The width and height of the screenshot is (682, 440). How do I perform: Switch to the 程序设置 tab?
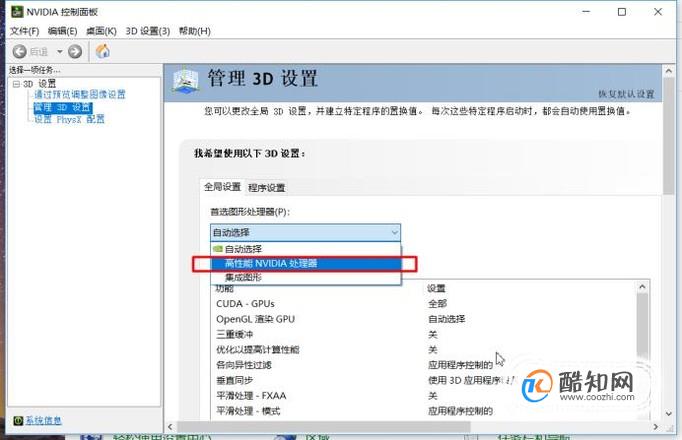267,188
